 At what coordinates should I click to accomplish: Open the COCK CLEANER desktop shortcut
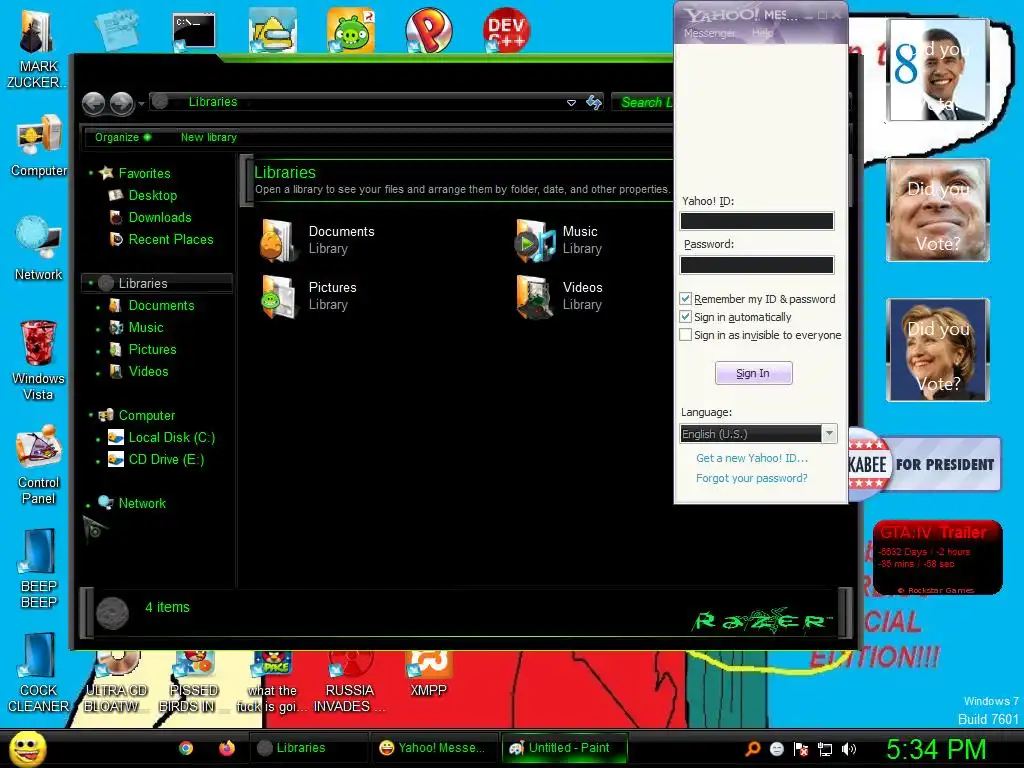click(x=38, y=673)
